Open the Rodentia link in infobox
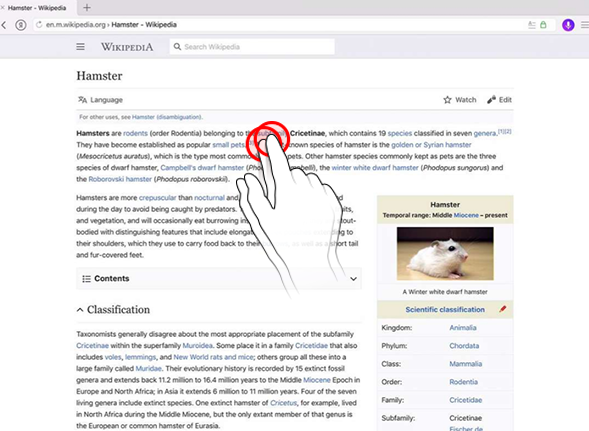The image size is (589, 431). (464, 382)
